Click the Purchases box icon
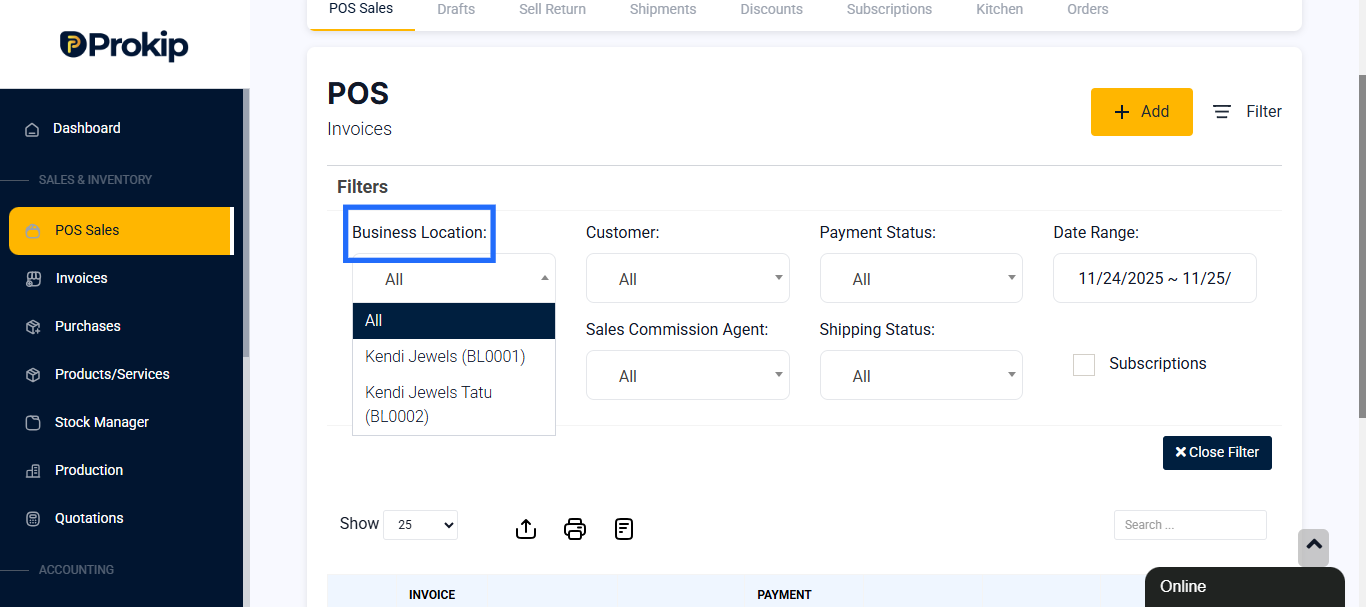 pyautogui.click(x=33, y=327)
